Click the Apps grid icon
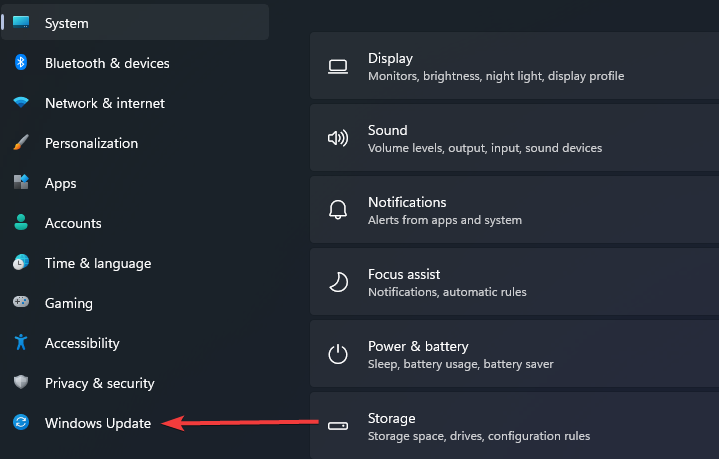Viewport: 719px width, 459px height. tap(21, 182)
